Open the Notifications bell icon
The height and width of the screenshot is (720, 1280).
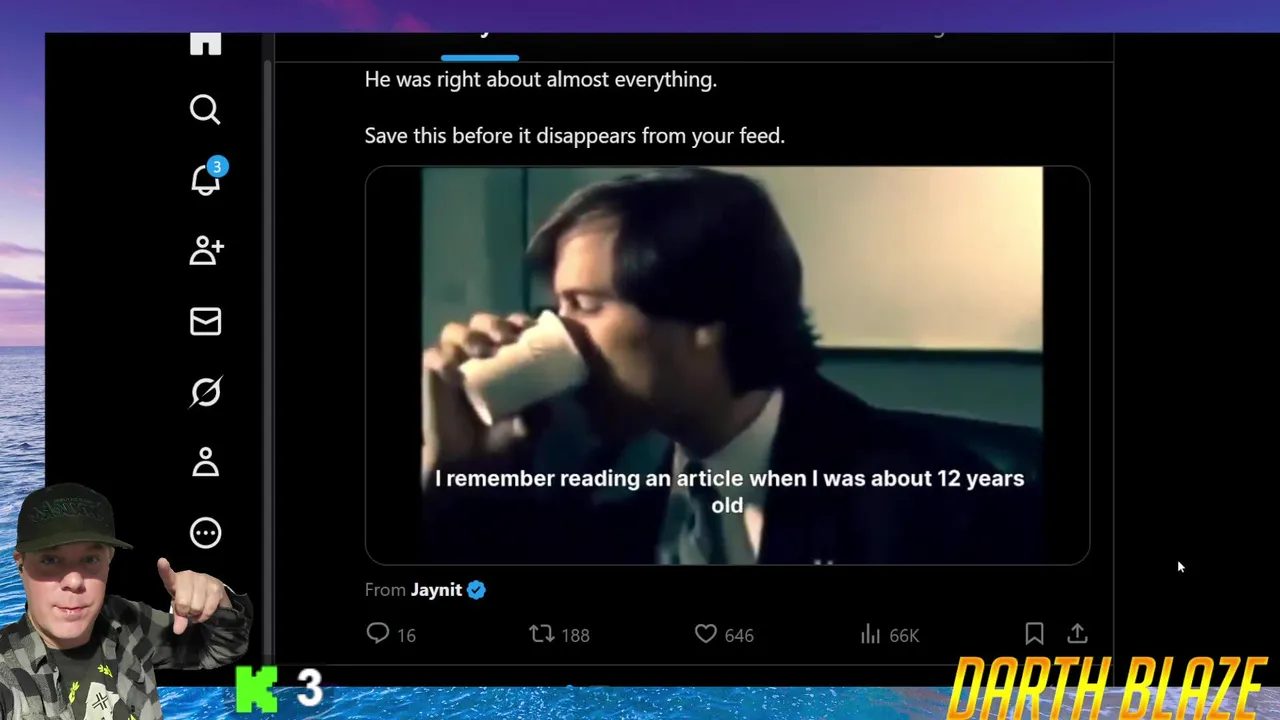coord(206,179)
